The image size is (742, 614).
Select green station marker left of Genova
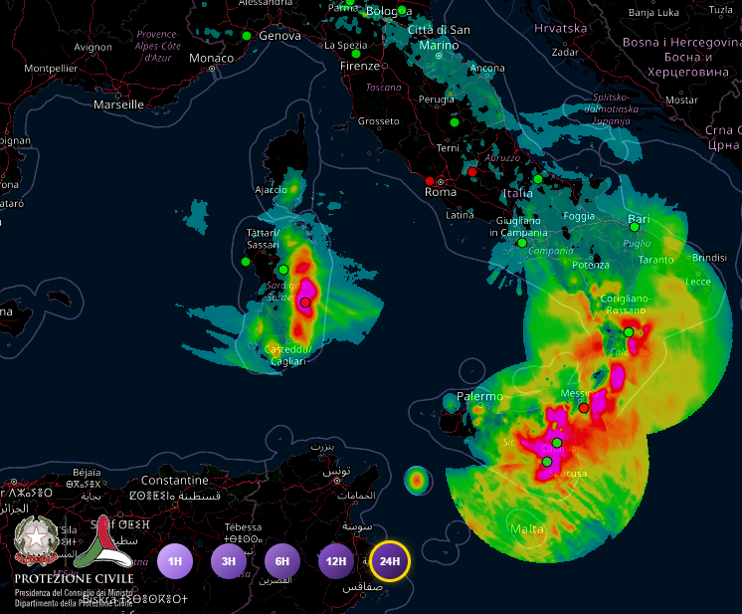click(x=246, y=36)
